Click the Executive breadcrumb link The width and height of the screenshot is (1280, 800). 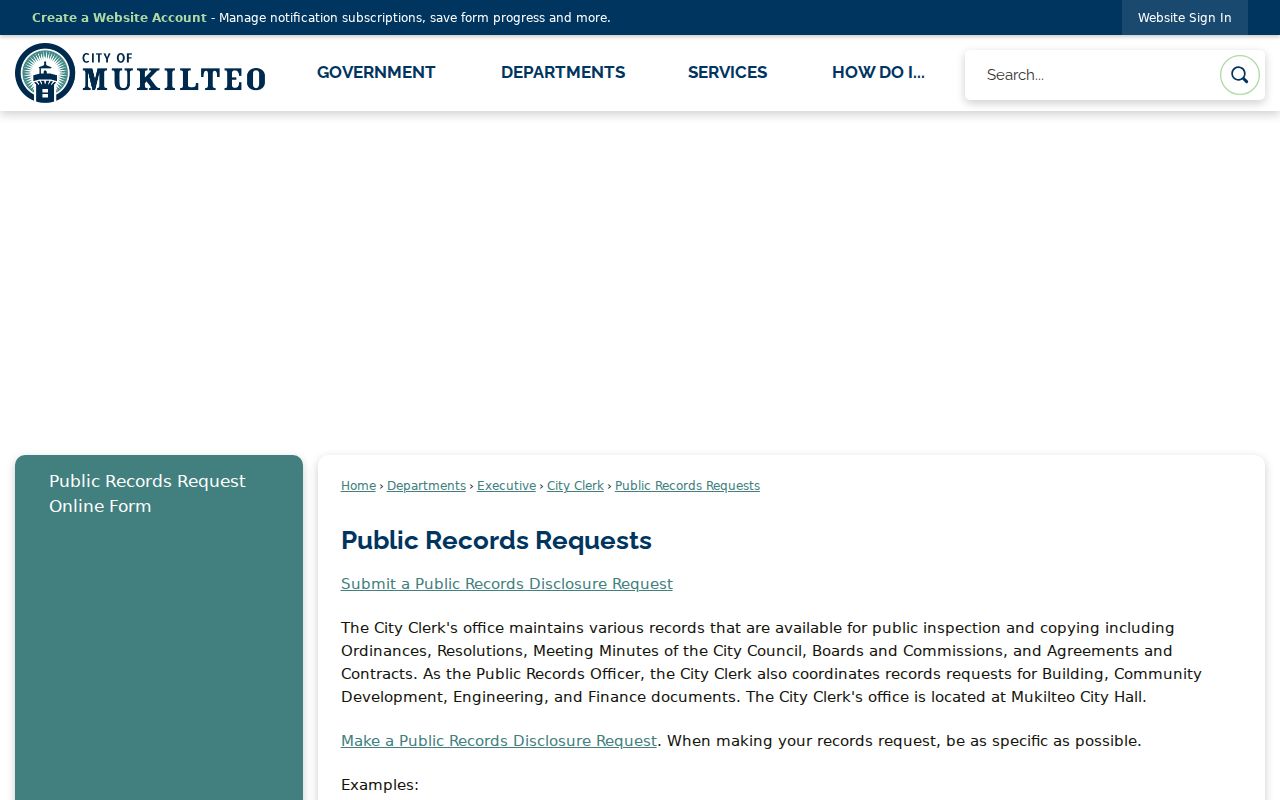tap(506, 486)
